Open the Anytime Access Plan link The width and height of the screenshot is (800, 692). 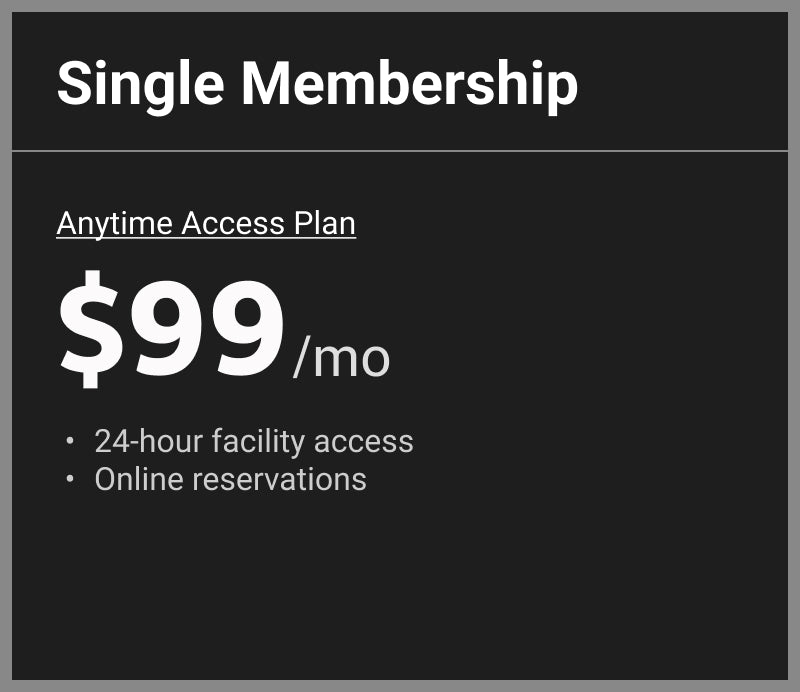point(206,224)
